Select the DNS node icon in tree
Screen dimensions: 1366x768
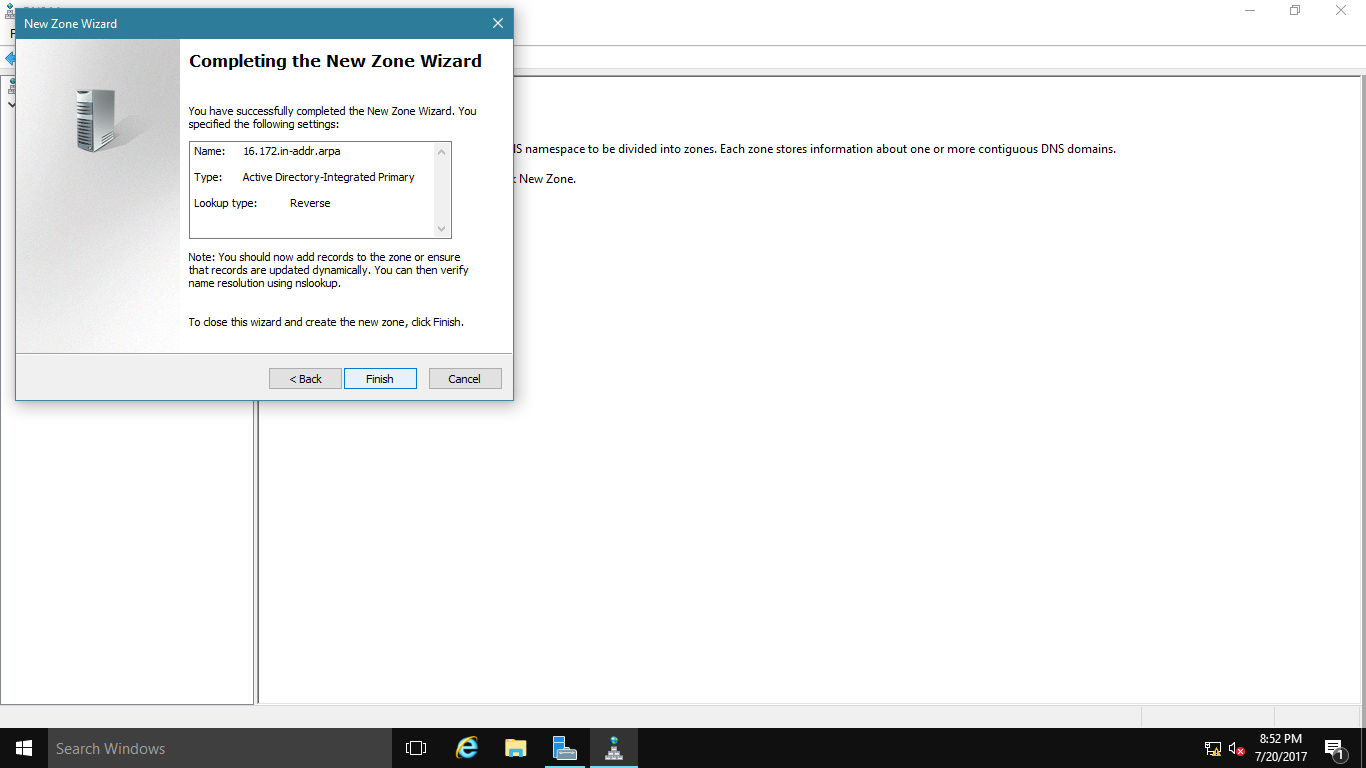[11, 88]
